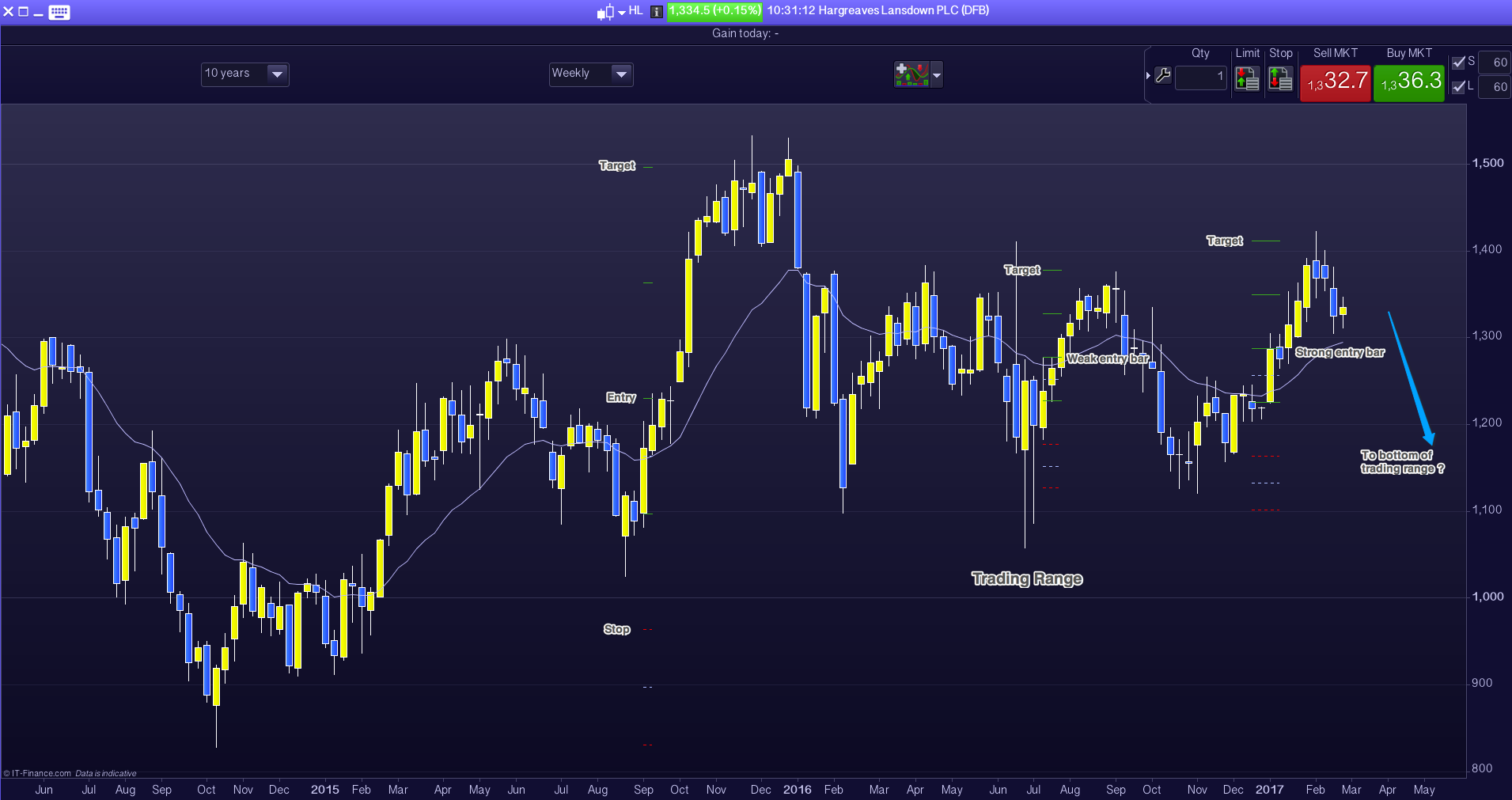Expand the order panel arrow

tap(1148, 76)
